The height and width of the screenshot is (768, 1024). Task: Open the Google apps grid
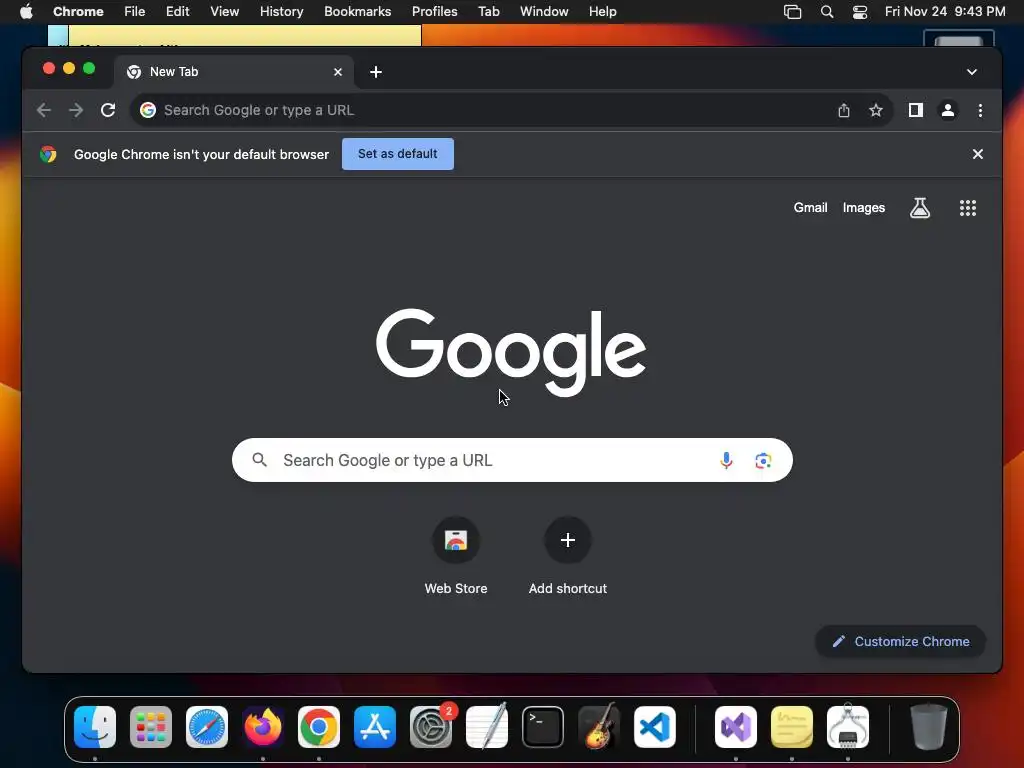point(968,208)
